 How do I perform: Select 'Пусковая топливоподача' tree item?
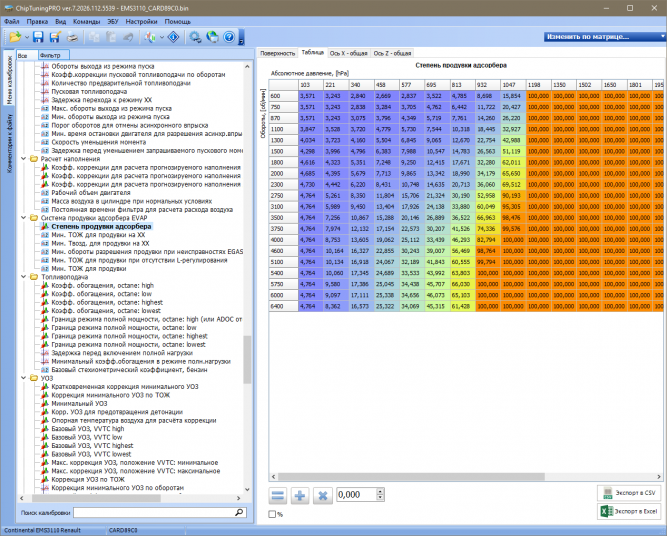[89, 91]
